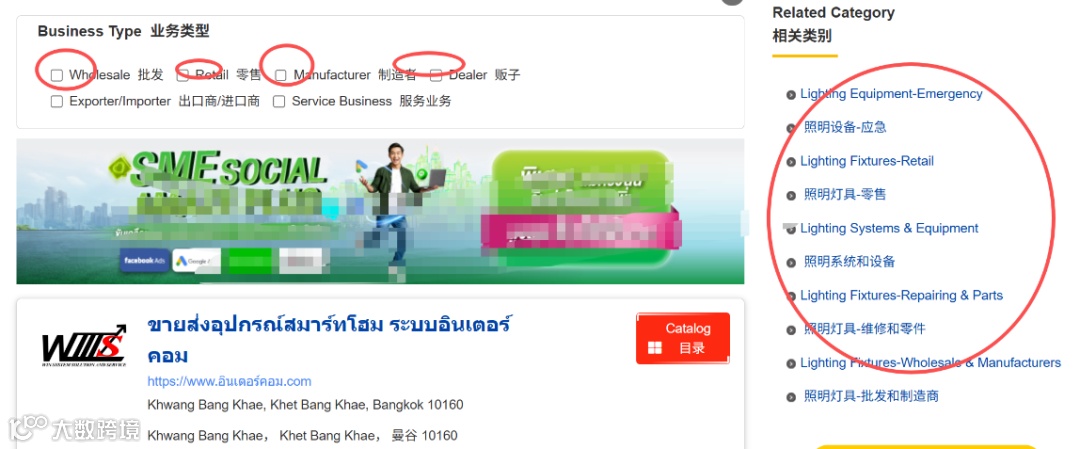Enable the Retail business type checkbox

183,75
